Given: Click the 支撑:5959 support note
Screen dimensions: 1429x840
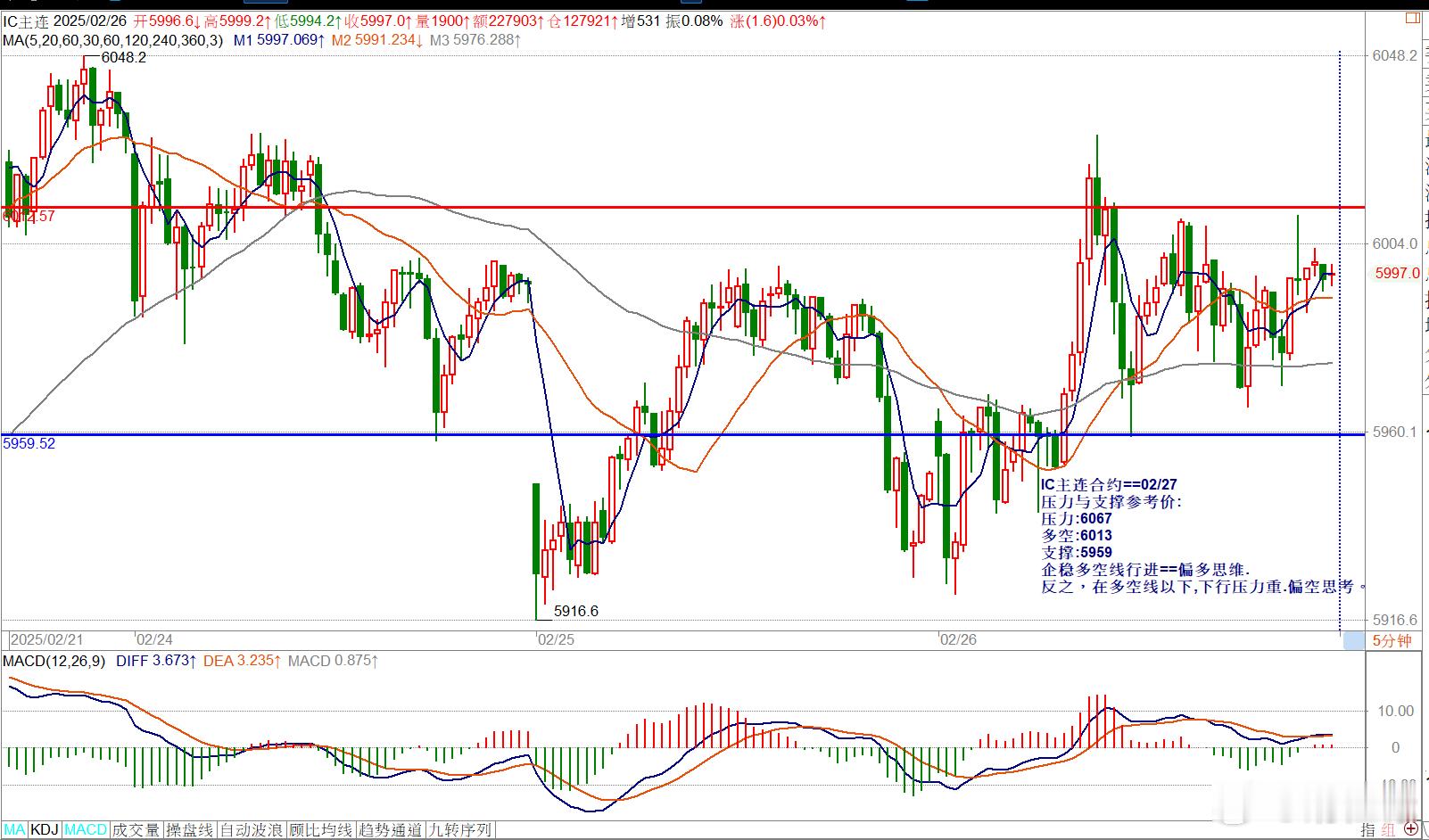Looking at the screenshot, I should coord(1077,552).
